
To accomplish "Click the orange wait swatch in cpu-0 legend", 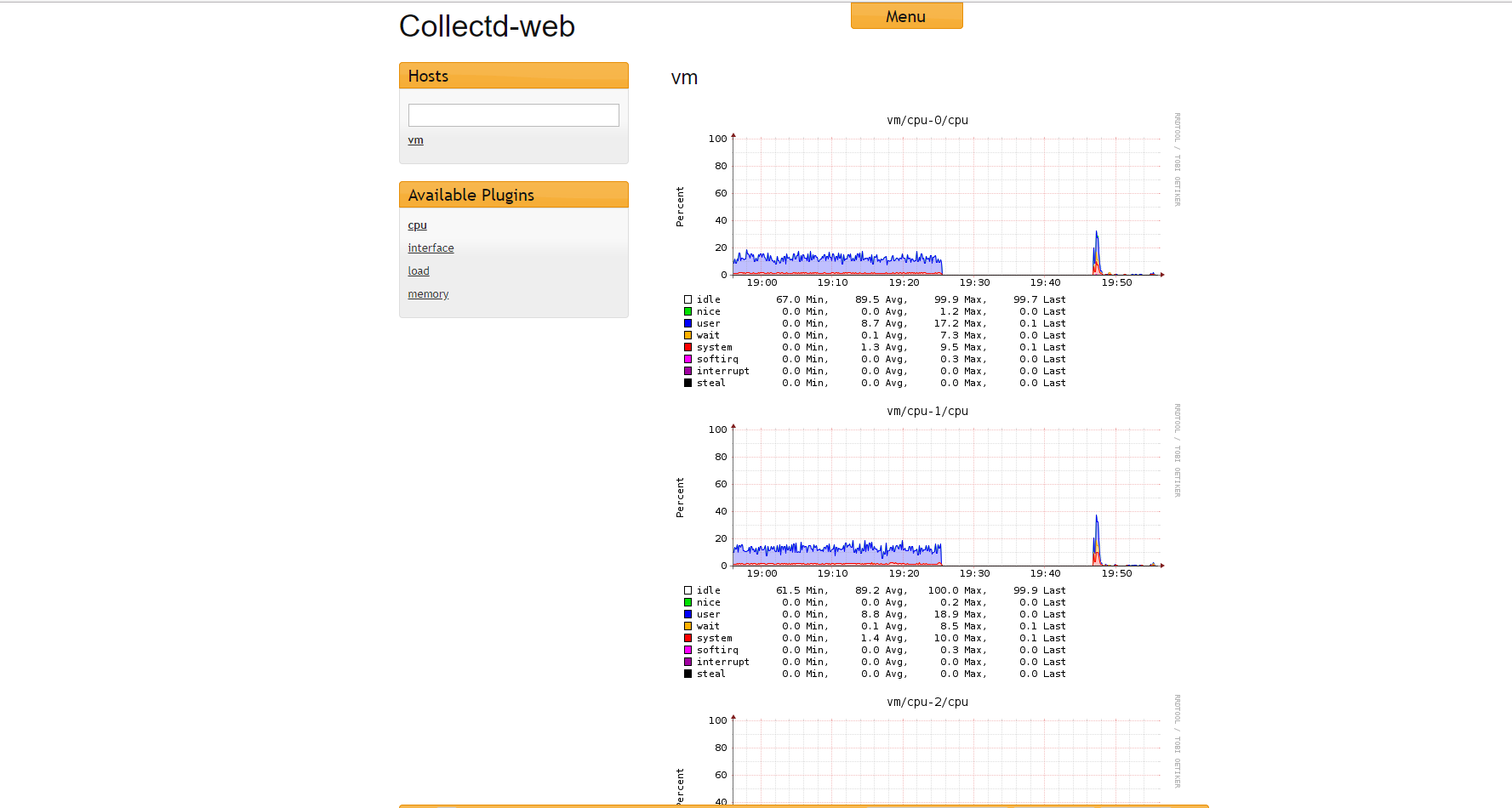I will (x=688, y=335).
